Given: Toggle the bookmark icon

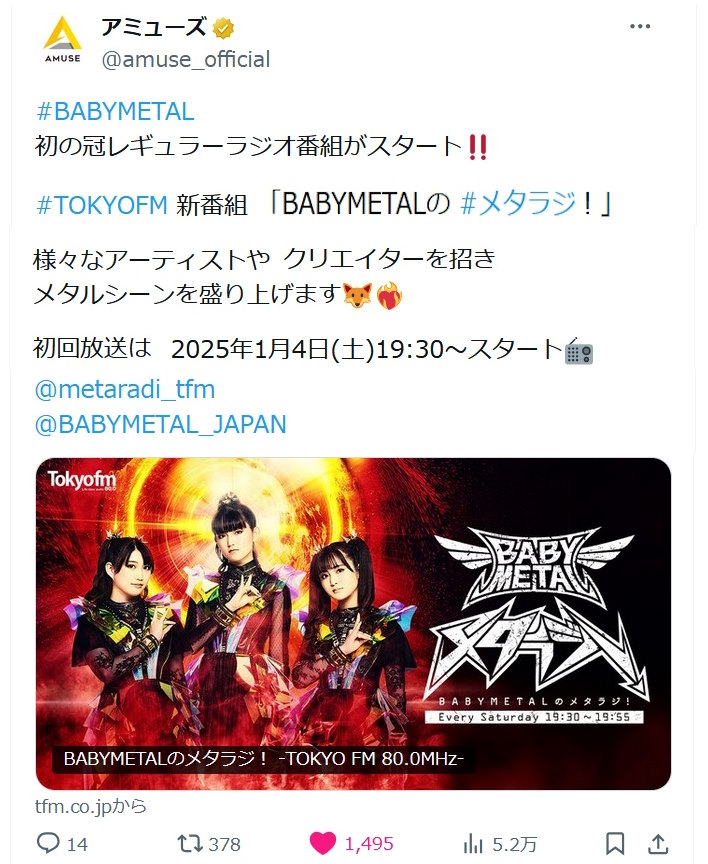Looking at the screenshot, I should click(x=615, y=844).
